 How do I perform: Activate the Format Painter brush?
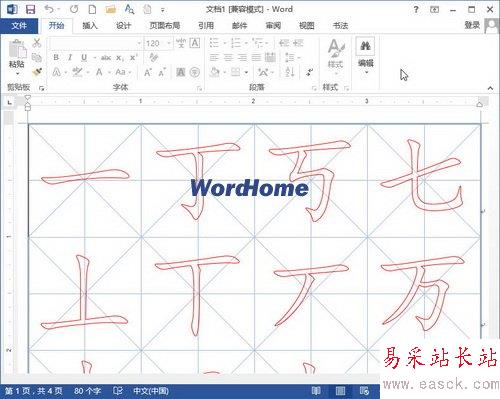pos(37,72)
